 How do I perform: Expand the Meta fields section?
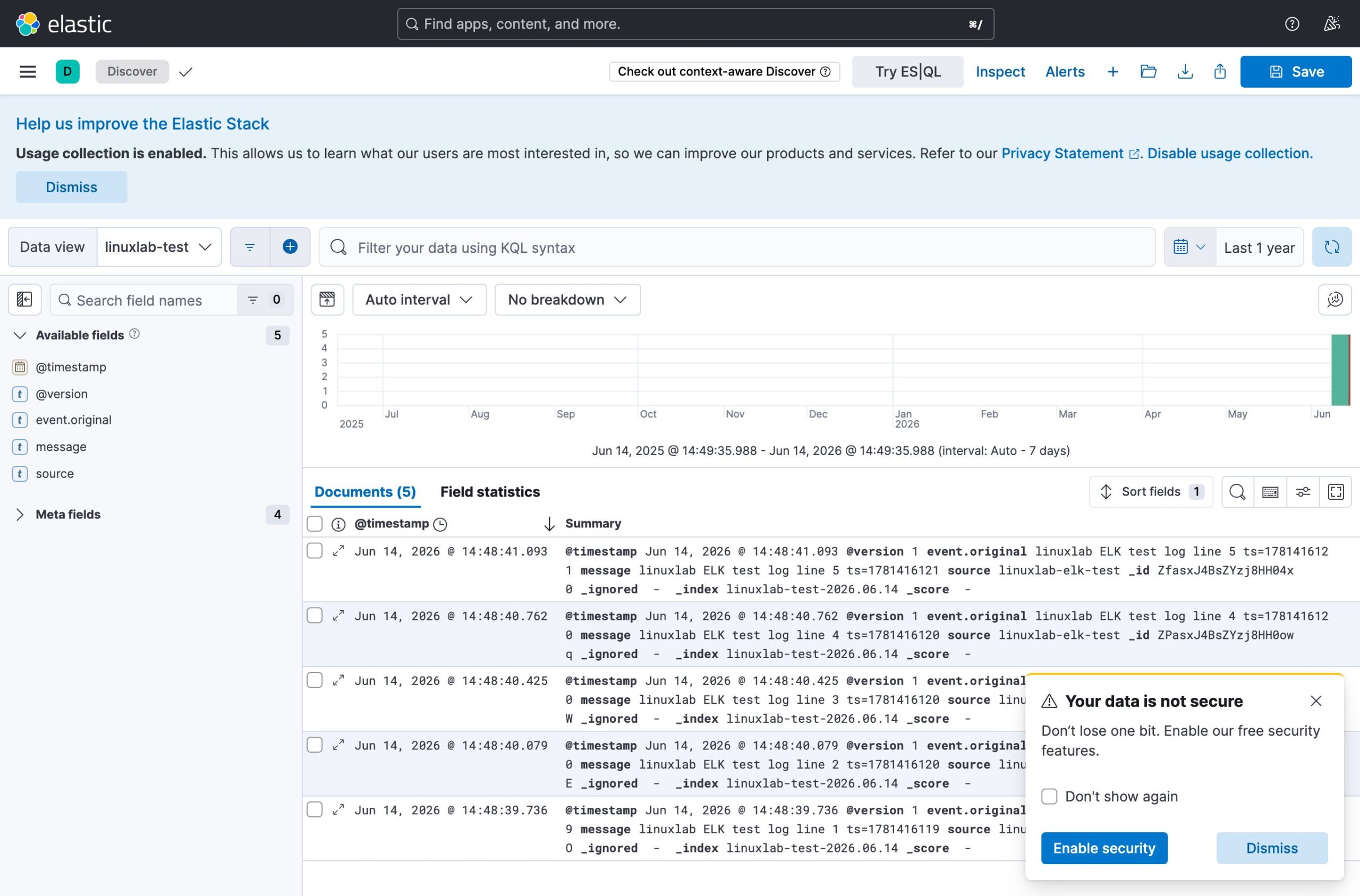point(20,514)
